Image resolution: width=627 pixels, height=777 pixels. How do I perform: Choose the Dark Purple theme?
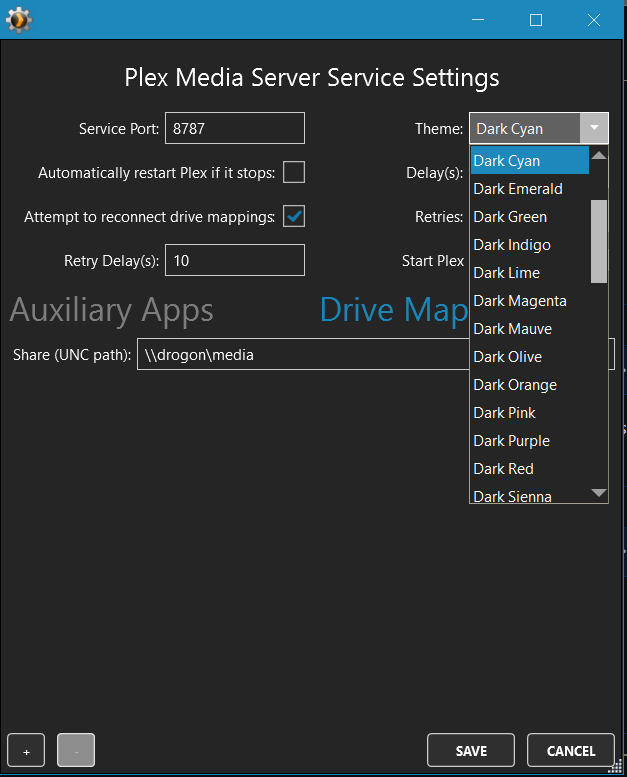(530, 441)
